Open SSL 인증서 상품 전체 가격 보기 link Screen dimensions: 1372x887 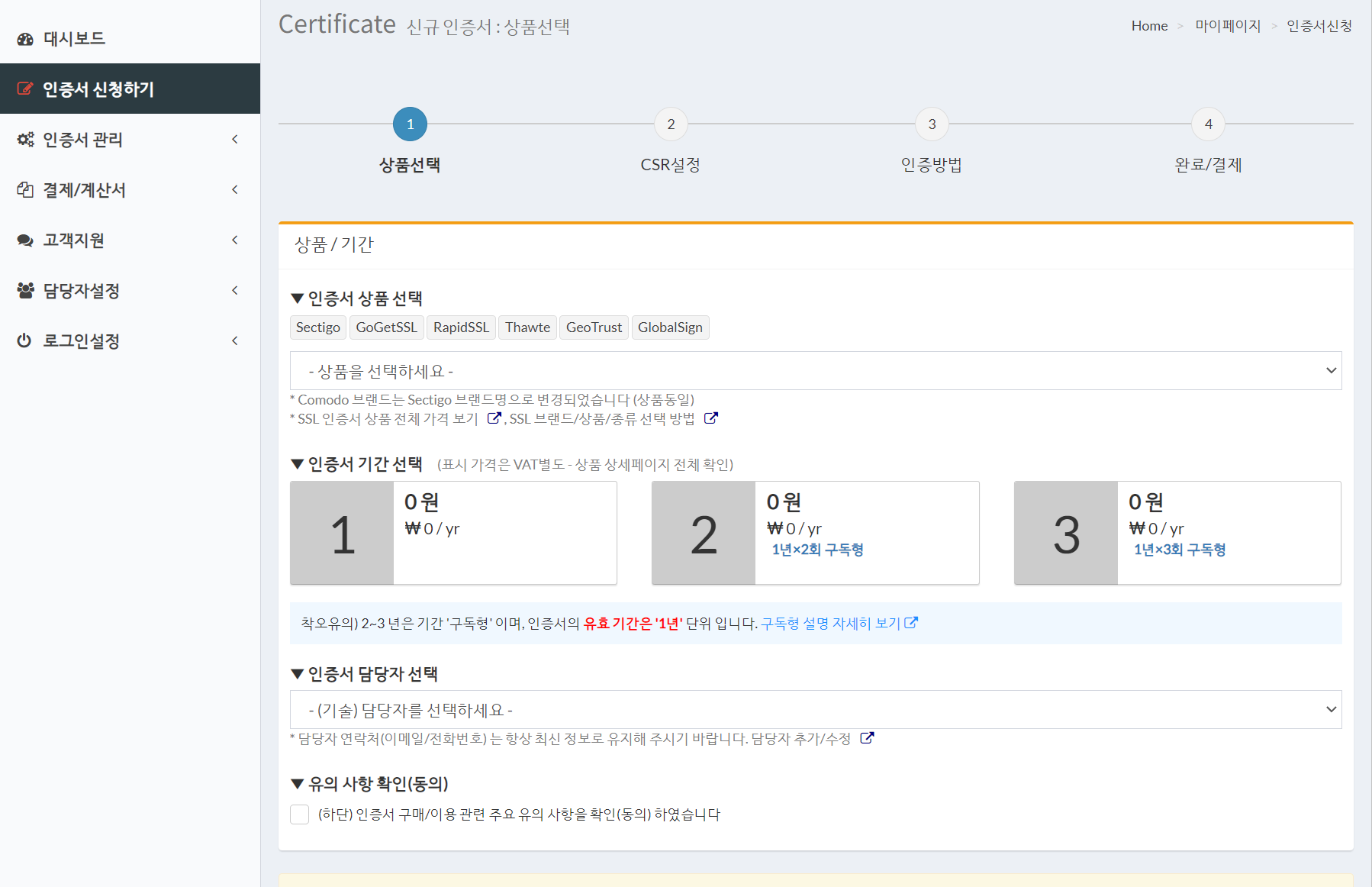tap(388, 418)
